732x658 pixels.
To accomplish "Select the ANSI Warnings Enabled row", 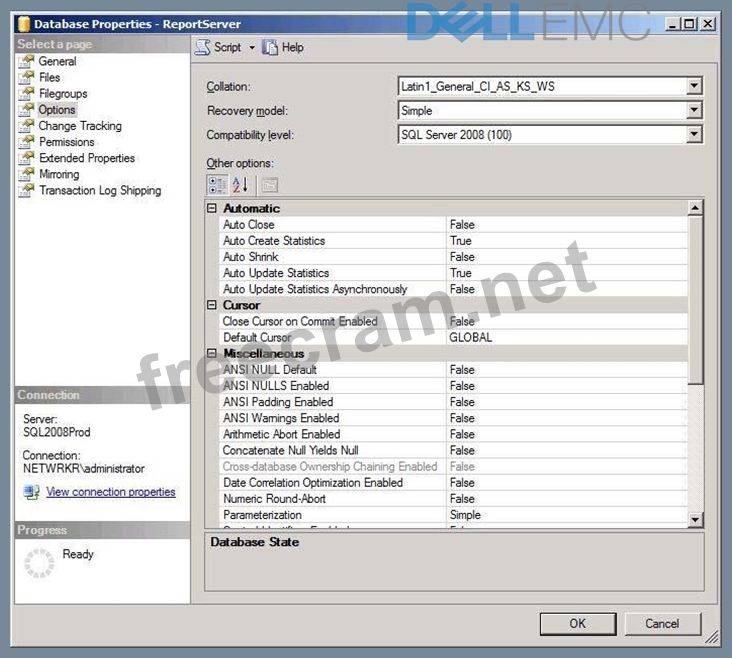I will (453, 418).
